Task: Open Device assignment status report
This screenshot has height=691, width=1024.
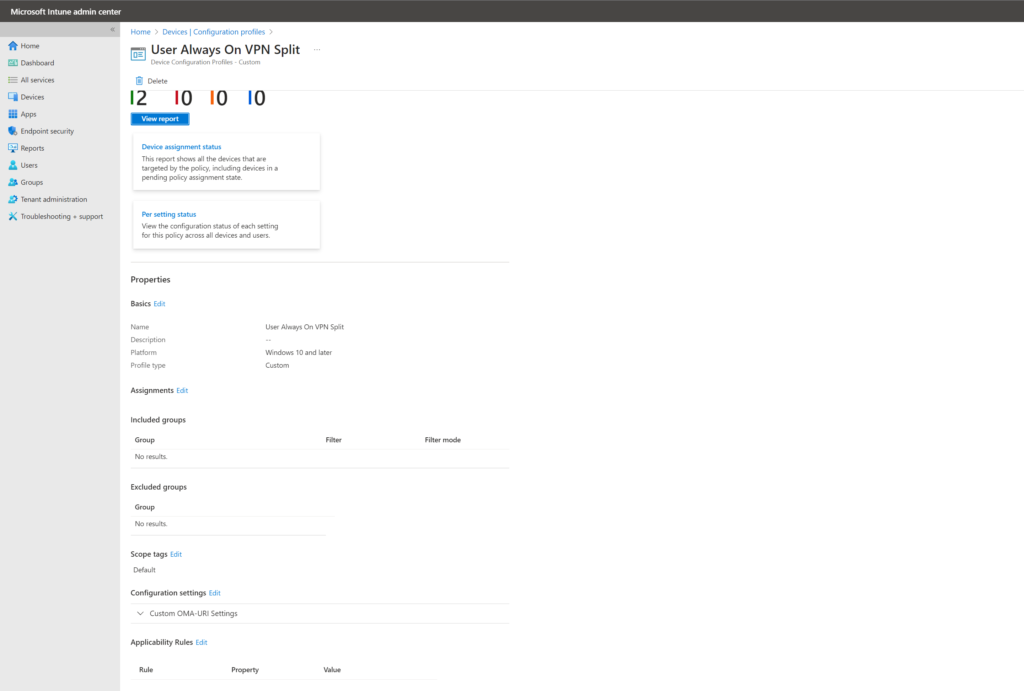Action: click(182, 147)
